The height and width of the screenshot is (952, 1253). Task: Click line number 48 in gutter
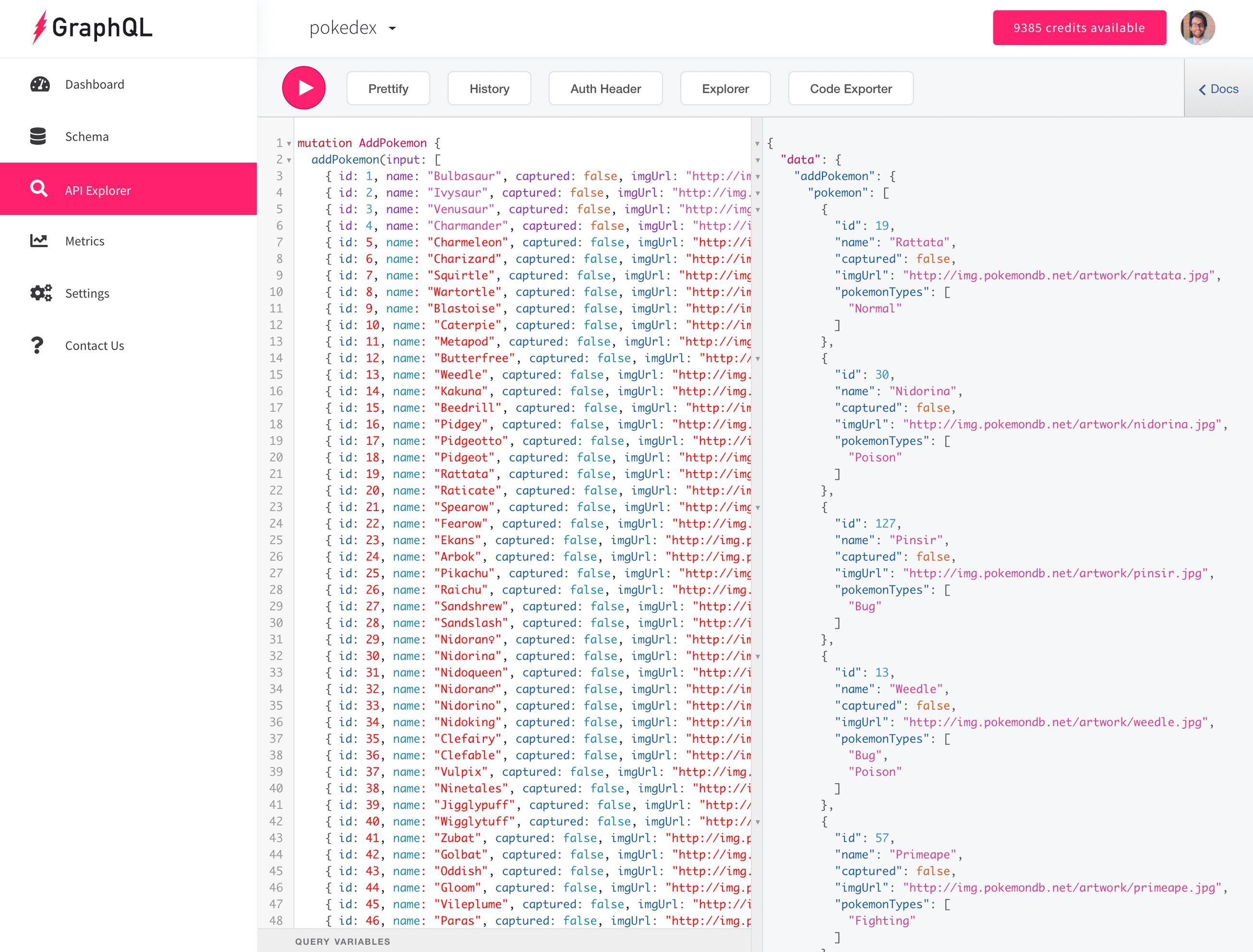[x=276, y=921]
